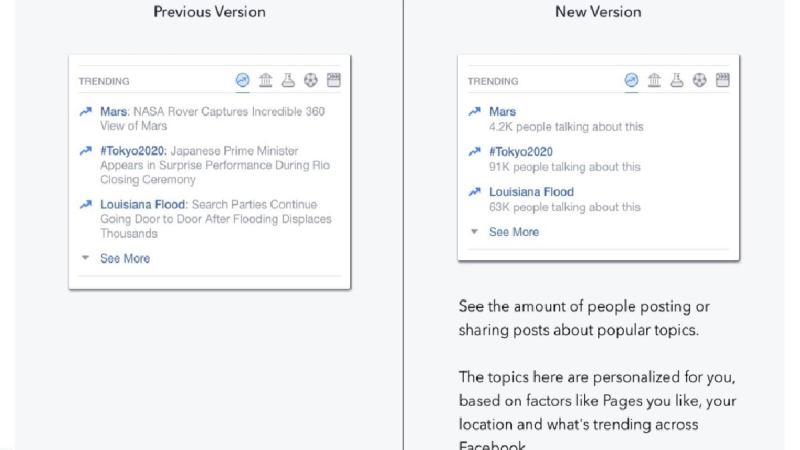Select Science flask icon in New Version panel
800x450 pixels.
[677, 79]
